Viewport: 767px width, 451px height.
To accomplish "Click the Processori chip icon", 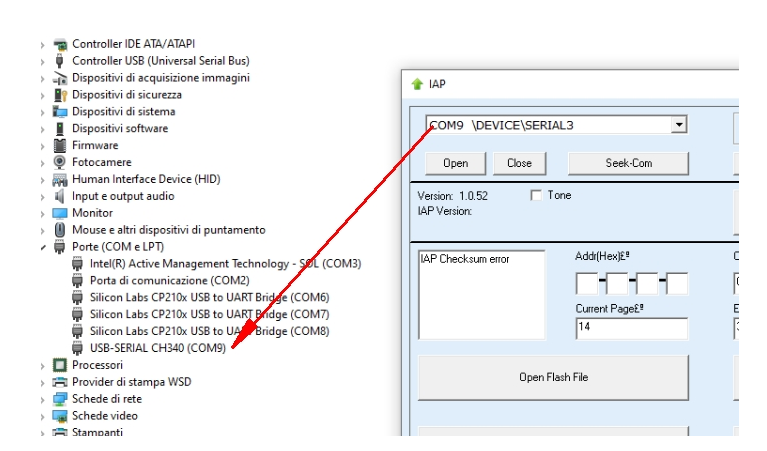I will (x=60, y=365).
